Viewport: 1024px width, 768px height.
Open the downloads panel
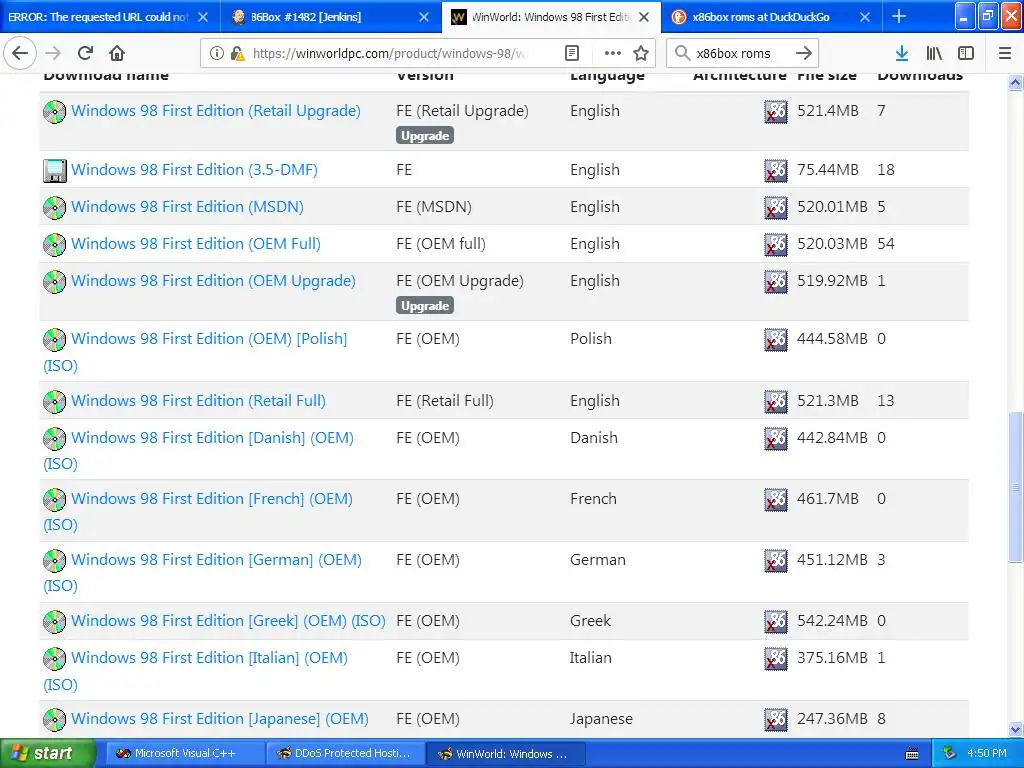click(x=902, y=53)
